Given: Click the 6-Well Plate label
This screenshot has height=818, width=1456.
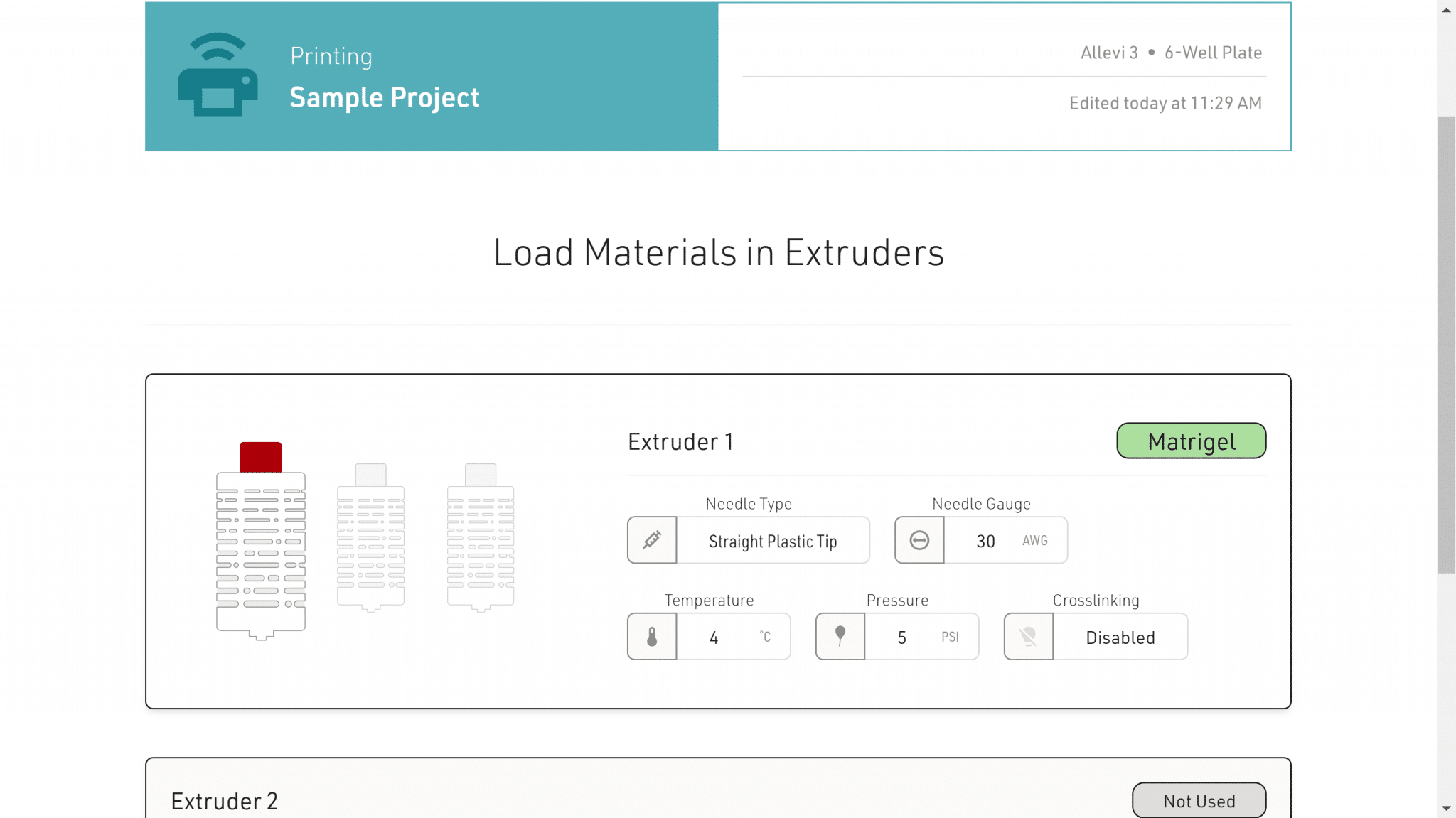Looking at the screenshot, I should tap(1213, 53).
